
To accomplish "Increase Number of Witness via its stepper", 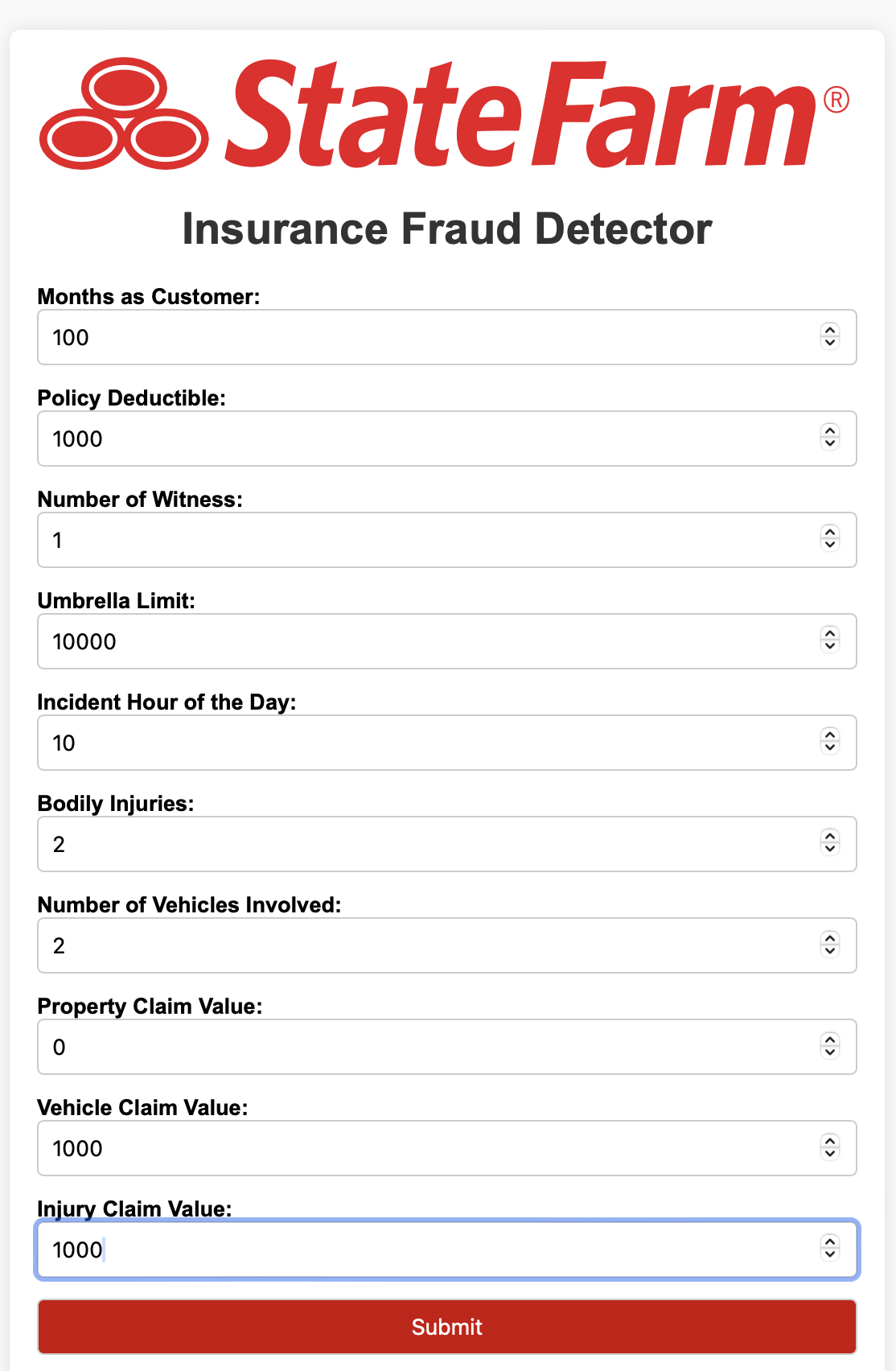I will [x=830, y=534].
